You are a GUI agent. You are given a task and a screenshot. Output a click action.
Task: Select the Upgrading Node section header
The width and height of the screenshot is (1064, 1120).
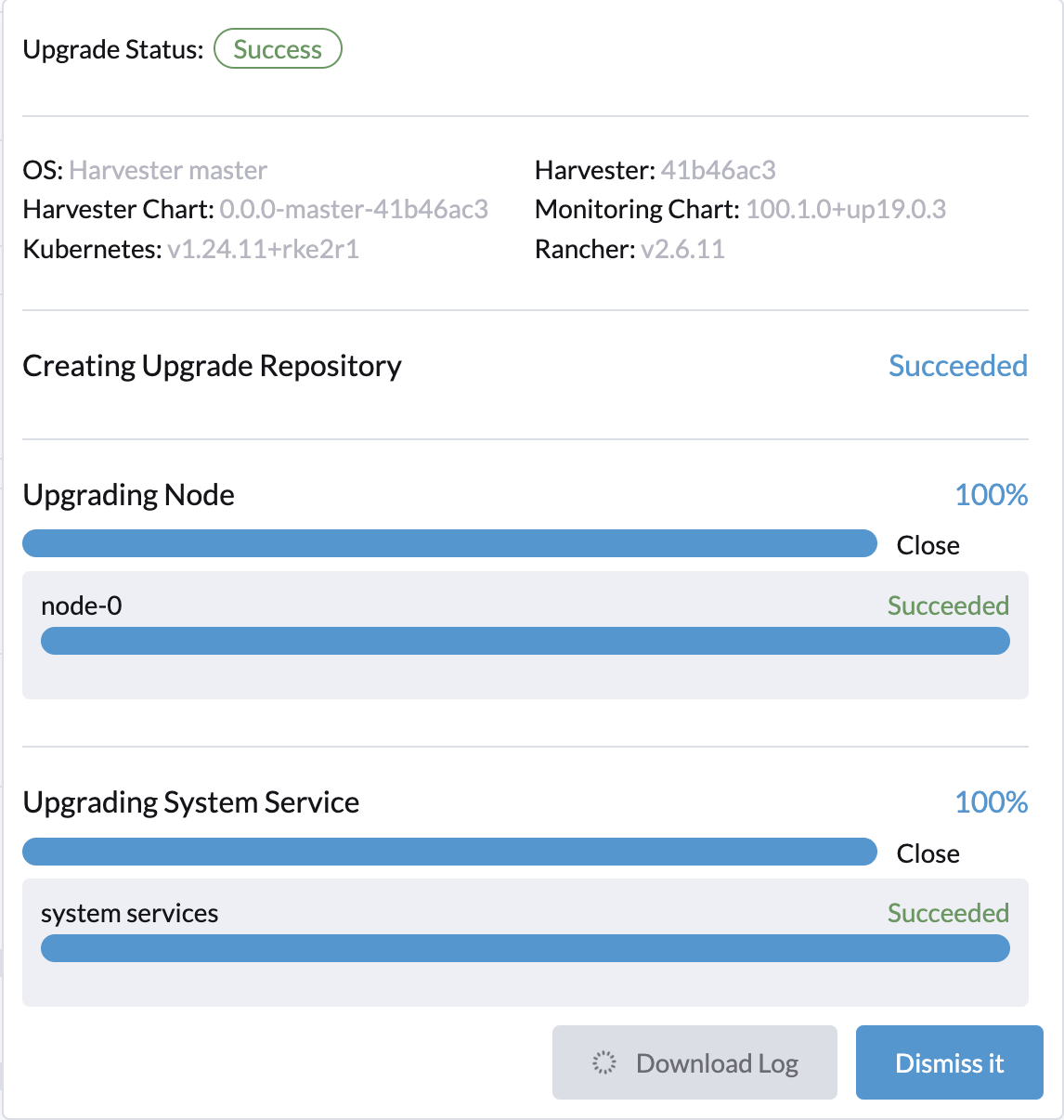coord(129,495)
